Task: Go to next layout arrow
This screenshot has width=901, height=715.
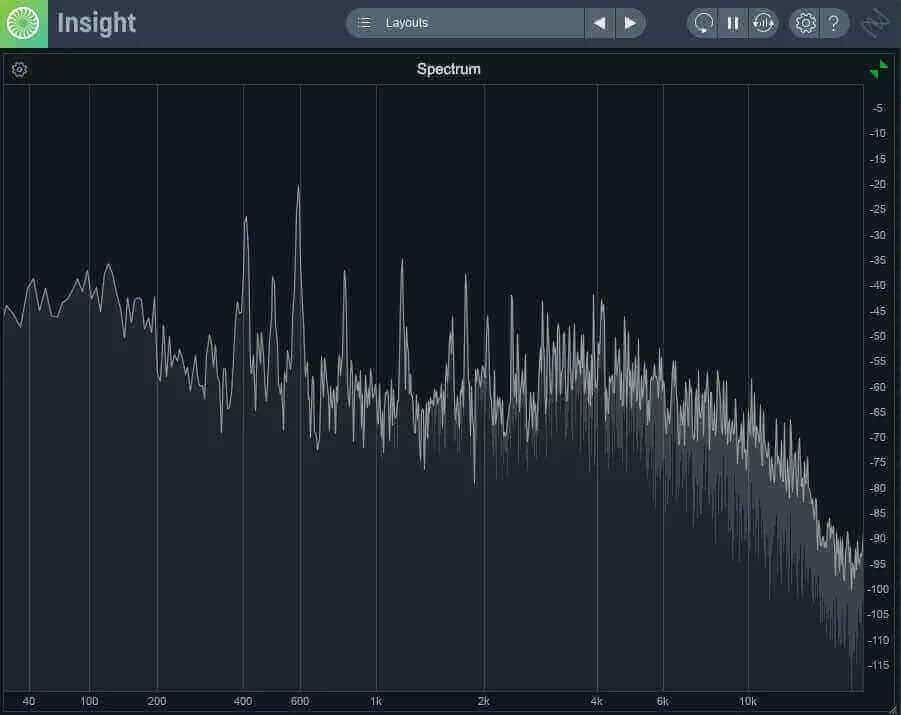Action: coord(630,23)
